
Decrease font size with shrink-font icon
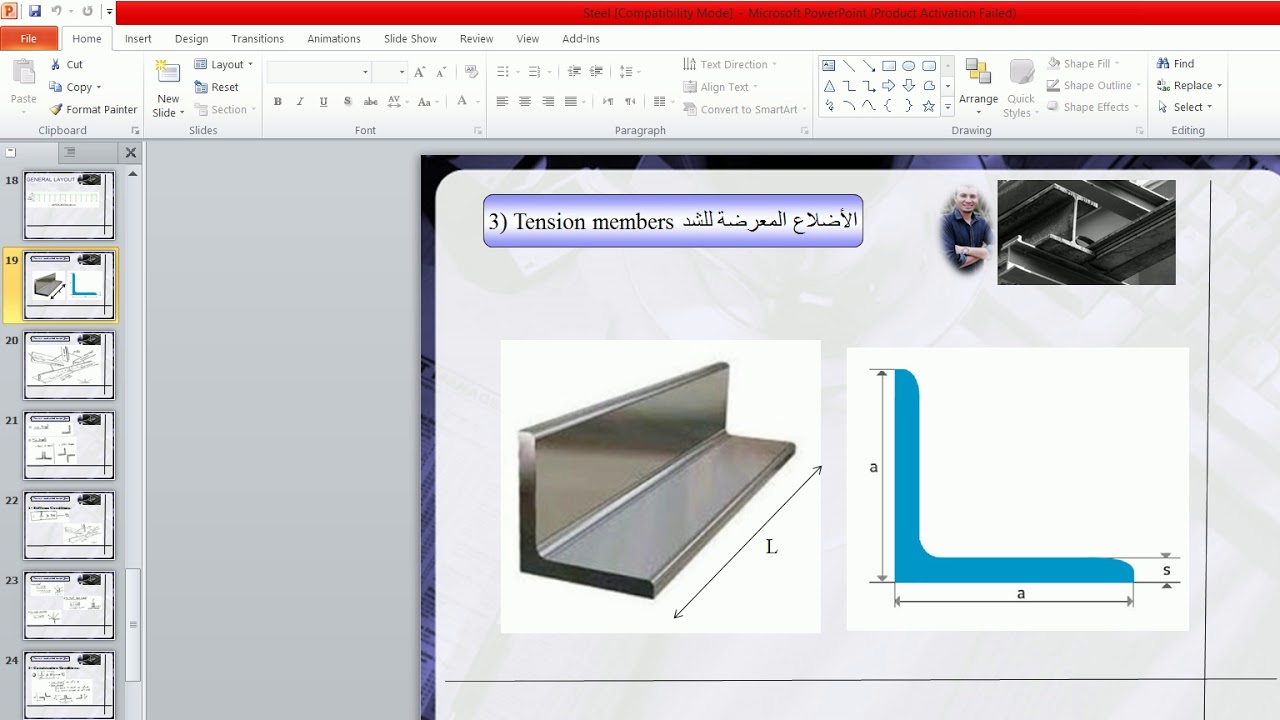point(441,72)
